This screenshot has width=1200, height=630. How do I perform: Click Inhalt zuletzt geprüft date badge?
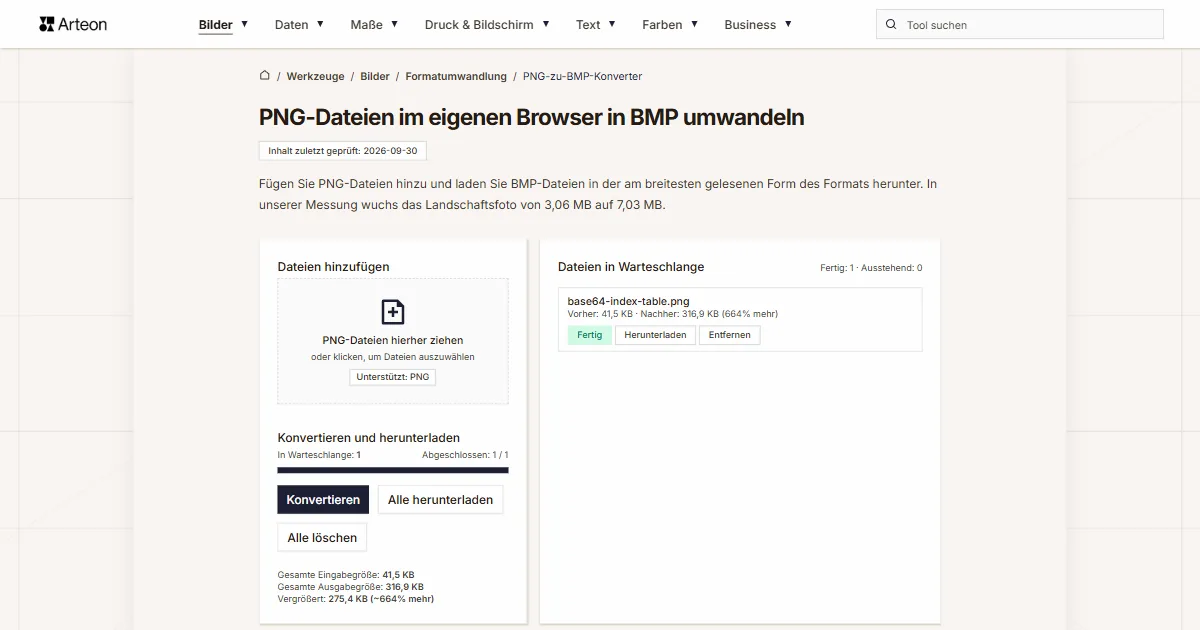[x=343, y=151]
